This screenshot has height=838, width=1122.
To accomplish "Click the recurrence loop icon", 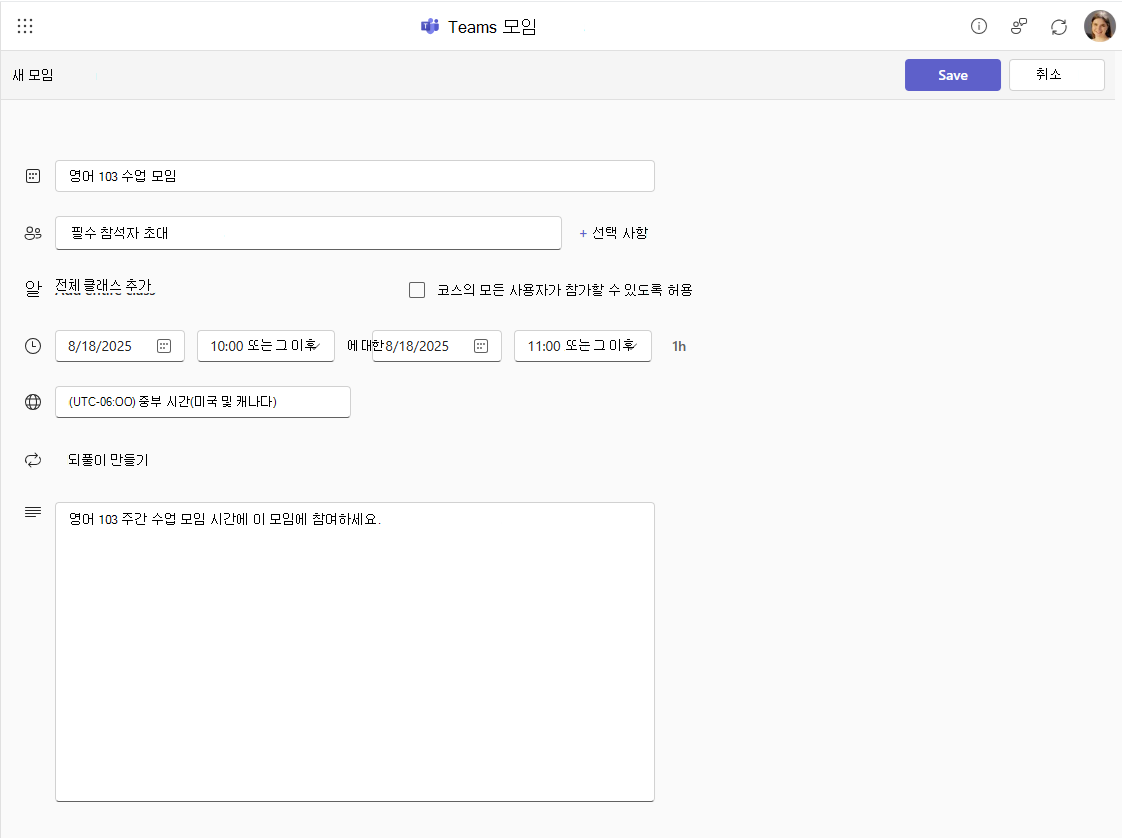I will [33, 460].
